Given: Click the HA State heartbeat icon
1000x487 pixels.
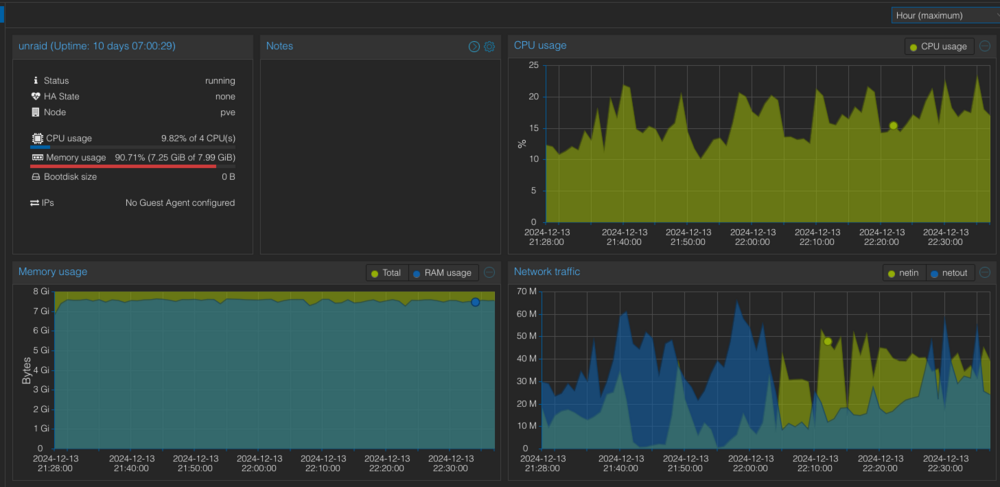Looking at the screenshot, I should click(36, 96).
